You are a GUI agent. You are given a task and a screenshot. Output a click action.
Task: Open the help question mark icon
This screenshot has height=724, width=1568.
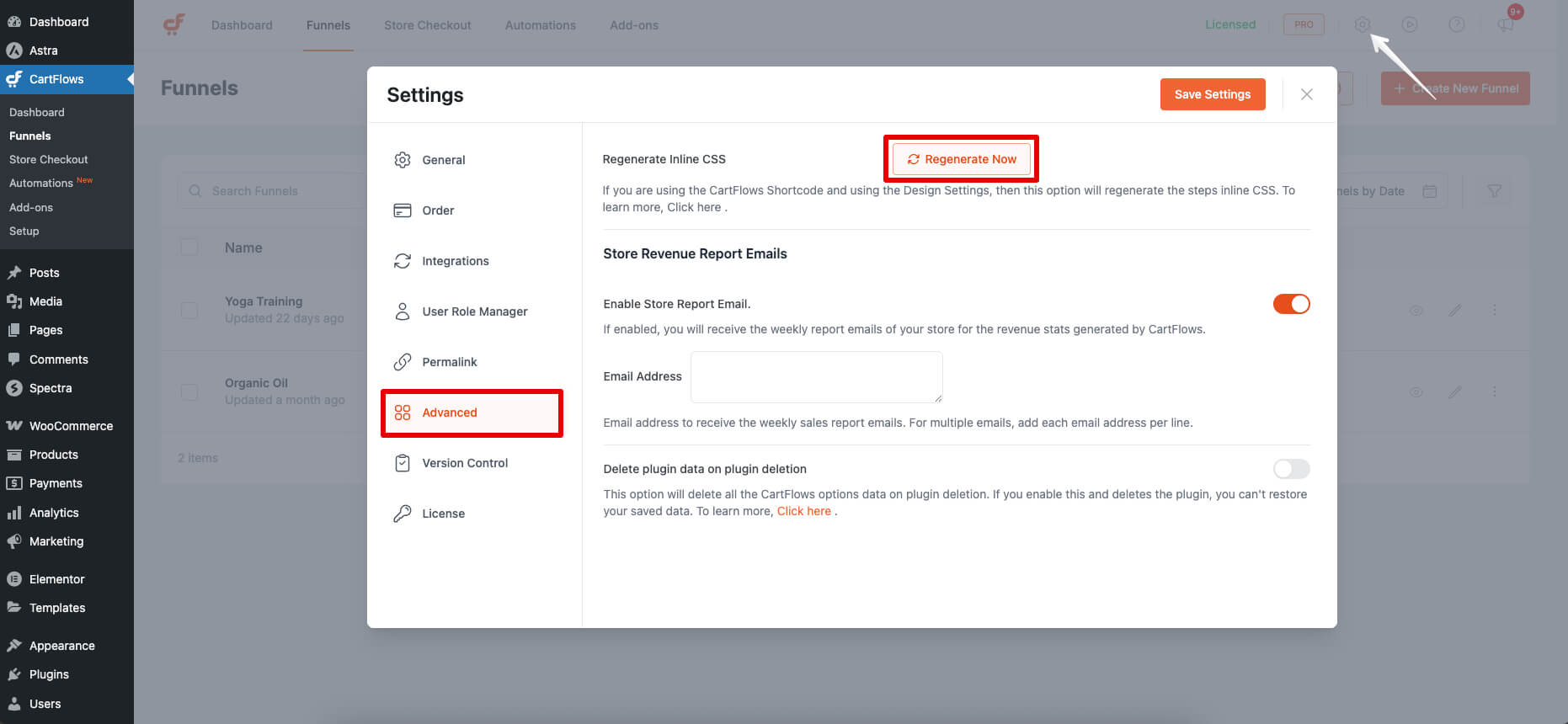point(1457,24)
